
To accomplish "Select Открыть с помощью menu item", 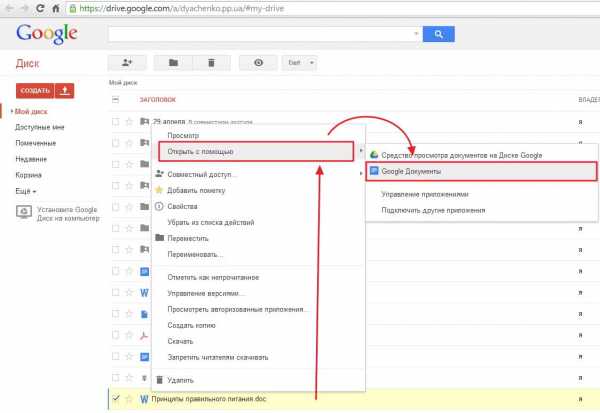I will click(256, 152).
